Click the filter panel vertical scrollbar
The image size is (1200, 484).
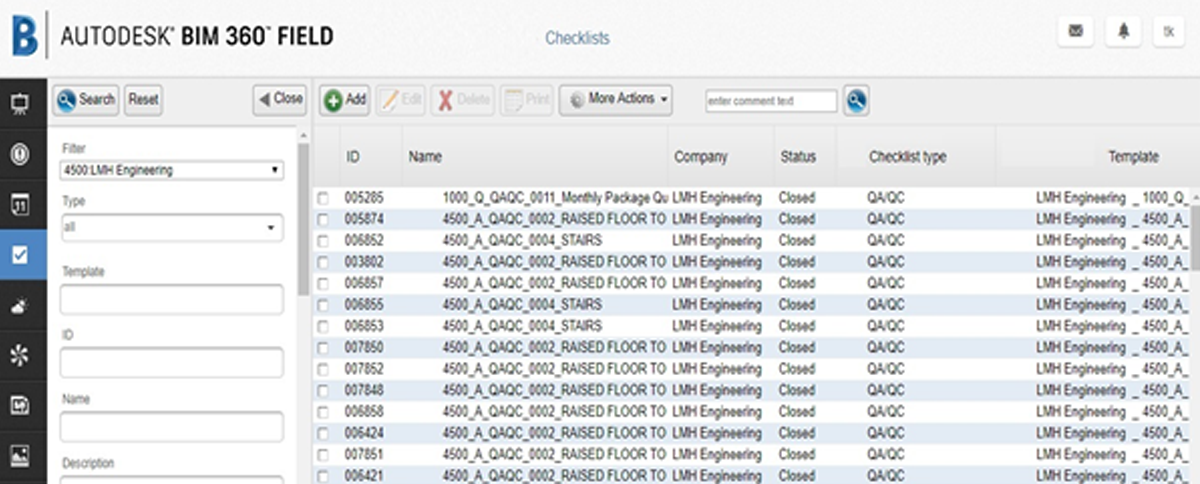tap(303, 220)
